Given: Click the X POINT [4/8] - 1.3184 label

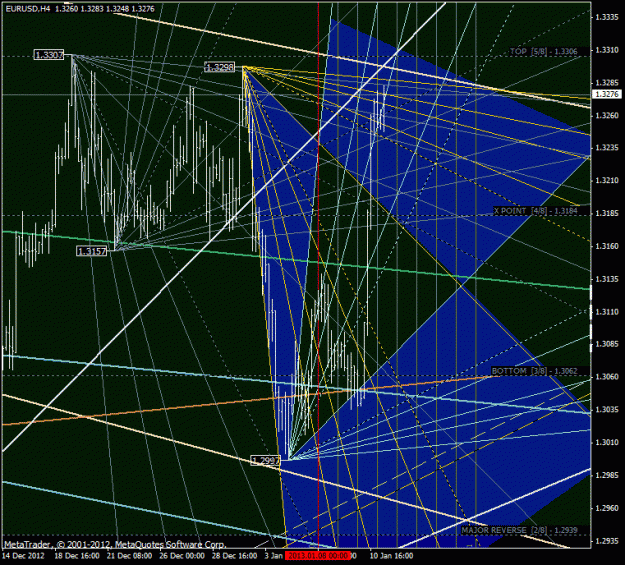Looking at the screenshot, I should [535, 211].
